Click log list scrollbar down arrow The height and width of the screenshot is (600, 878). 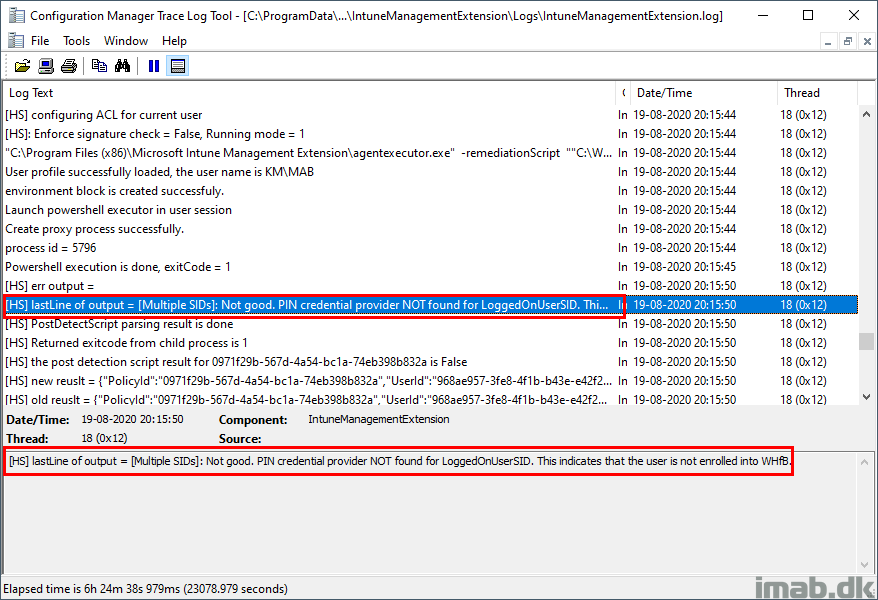(x=866, y=397)
